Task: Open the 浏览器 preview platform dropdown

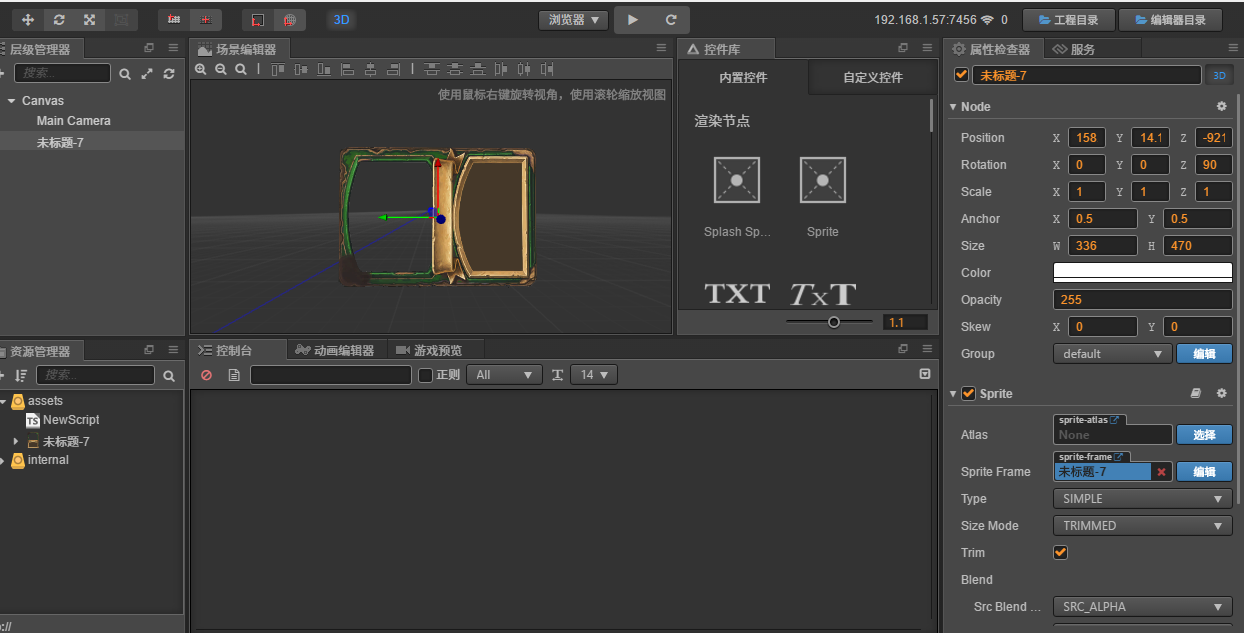Action: click(x=574, y=19)
